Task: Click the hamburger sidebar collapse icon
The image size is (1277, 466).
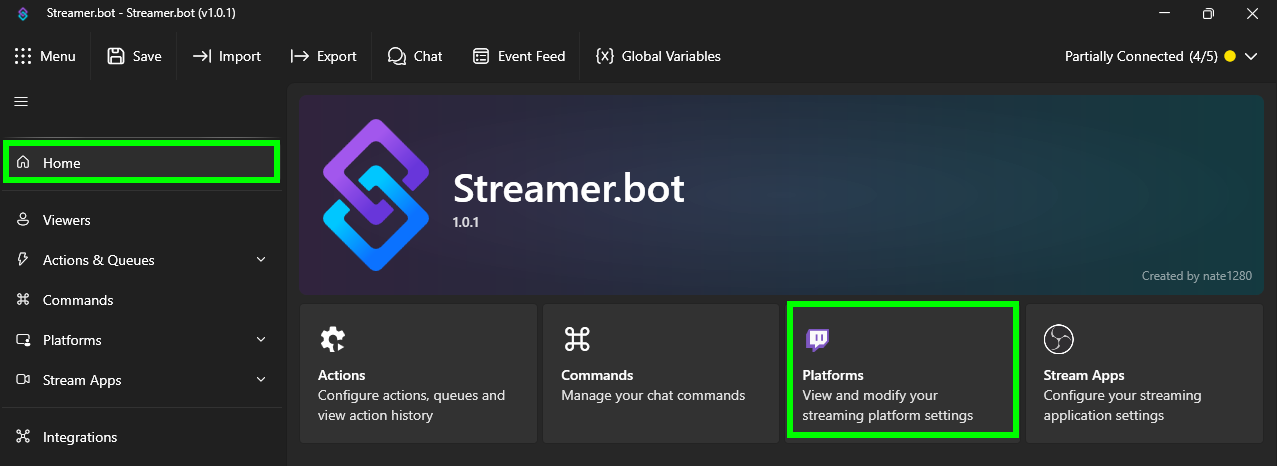Action: 21,101
